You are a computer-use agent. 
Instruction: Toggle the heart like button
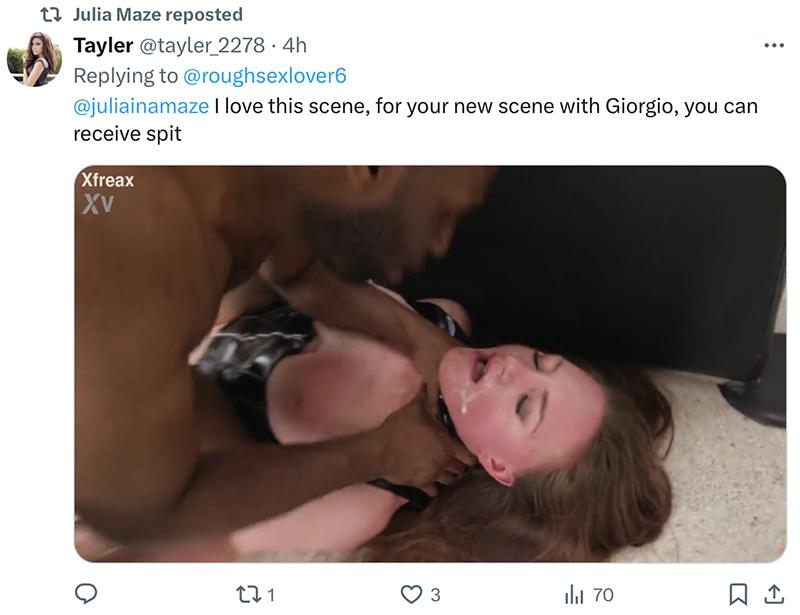pos(411,594)
